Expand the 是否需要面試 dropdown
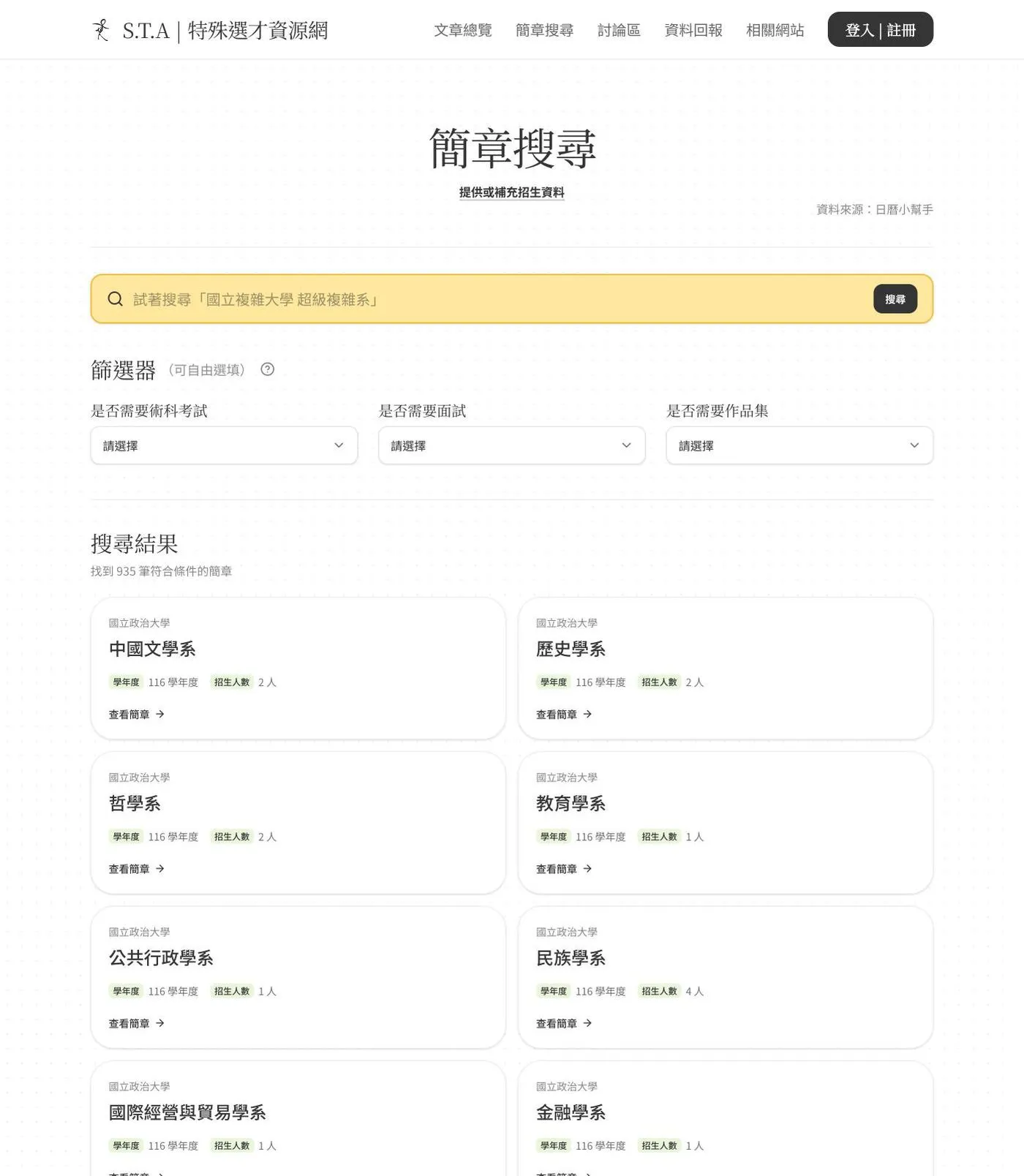The image size is (1024, 1176). point(512,445)
